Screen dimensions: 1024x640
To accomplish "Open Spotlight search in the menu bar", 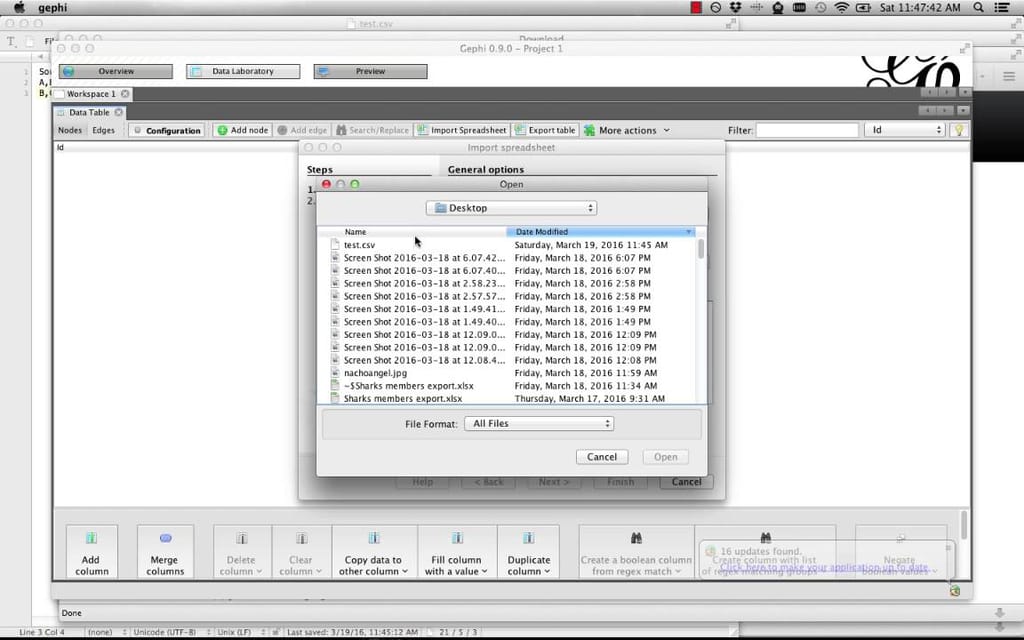I will tap(978, 8).
